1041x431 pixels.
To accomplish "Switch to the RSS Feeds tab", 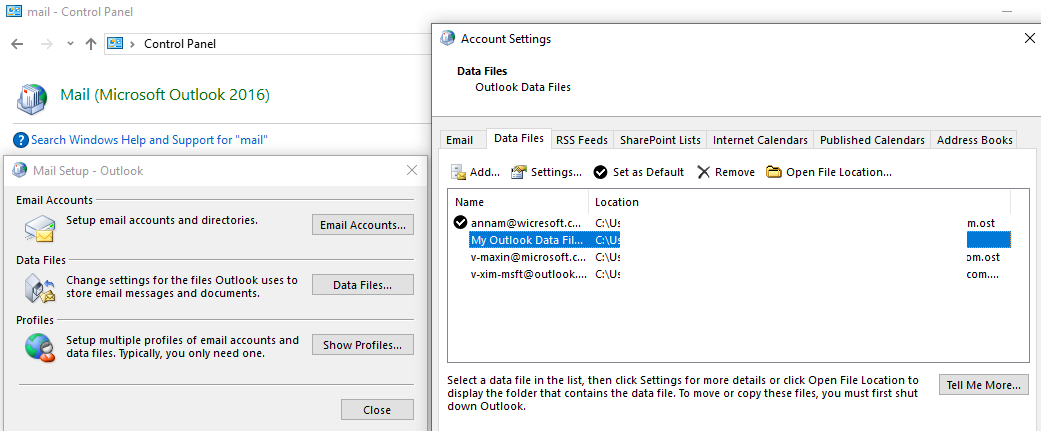I will click(x=582, y=140).
